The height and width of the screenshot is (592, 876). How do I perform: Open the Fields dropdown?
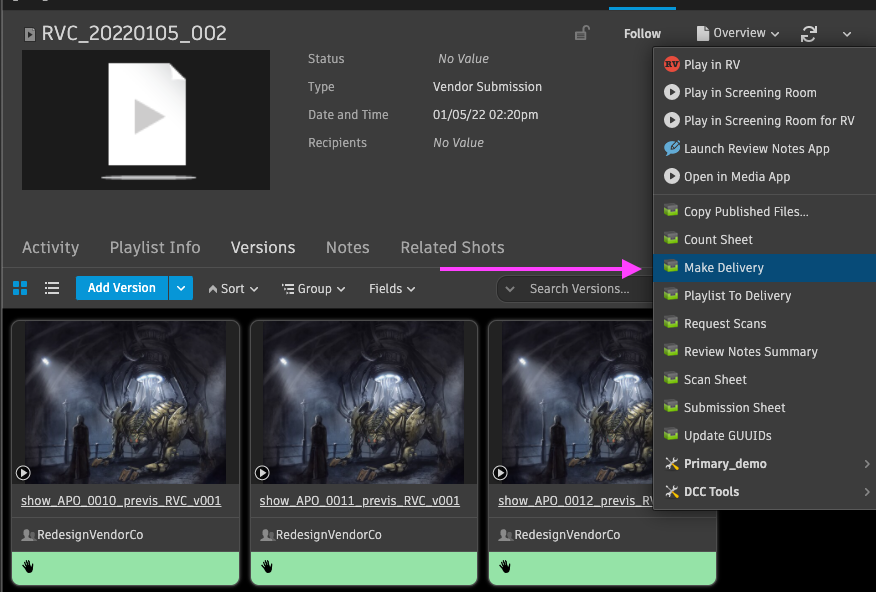tap(392, 289)
